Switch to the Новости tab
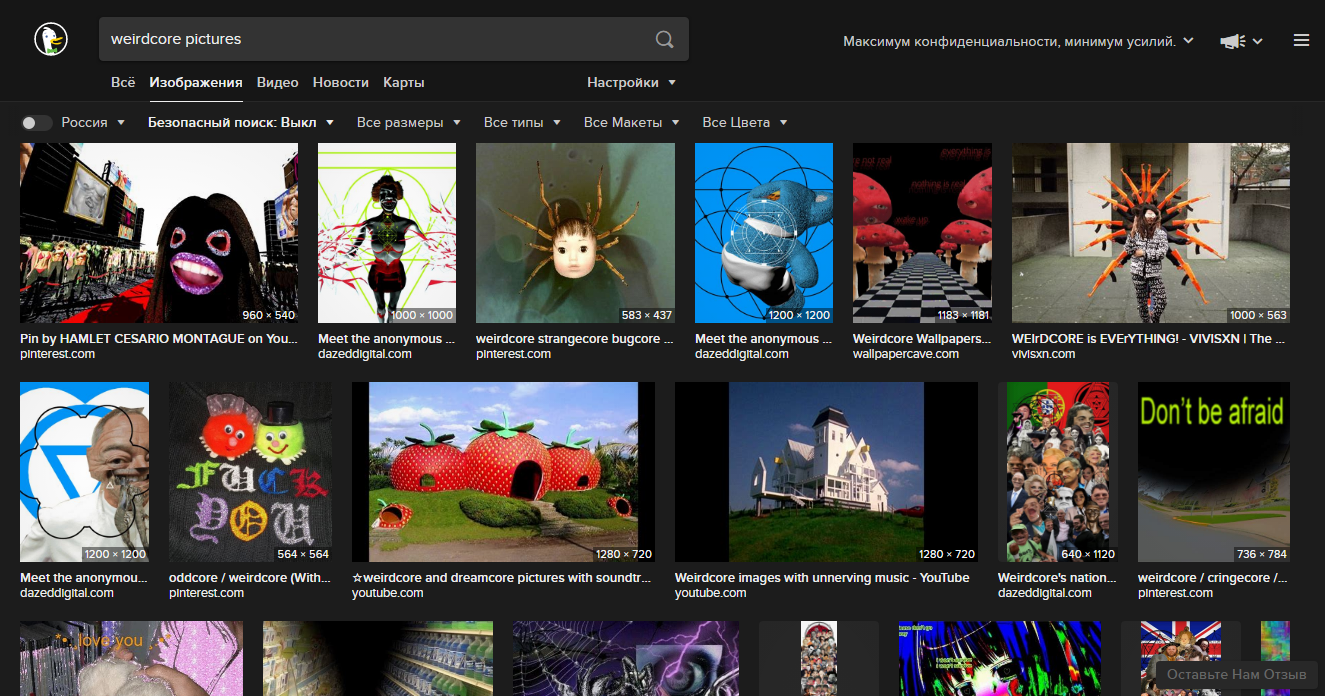The image size is (1325, 696). point(340,82)
